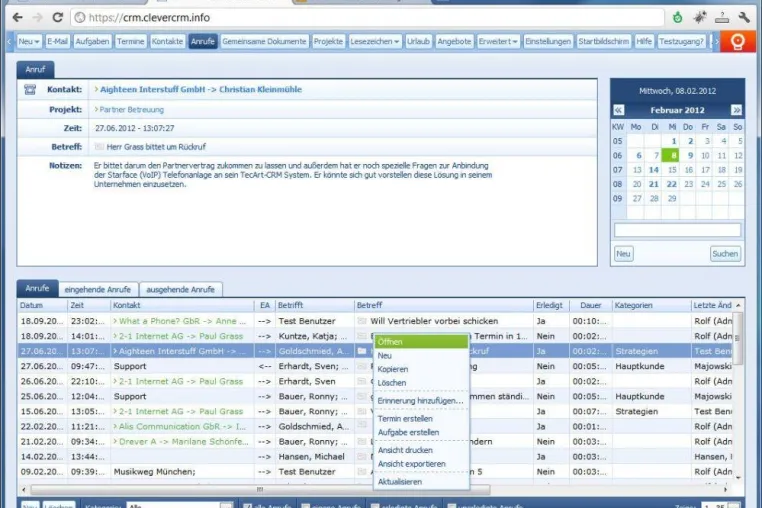762x508 pixels.
Task: Open the 'Partner Betreuung' project link
Action: click(131, 110)
